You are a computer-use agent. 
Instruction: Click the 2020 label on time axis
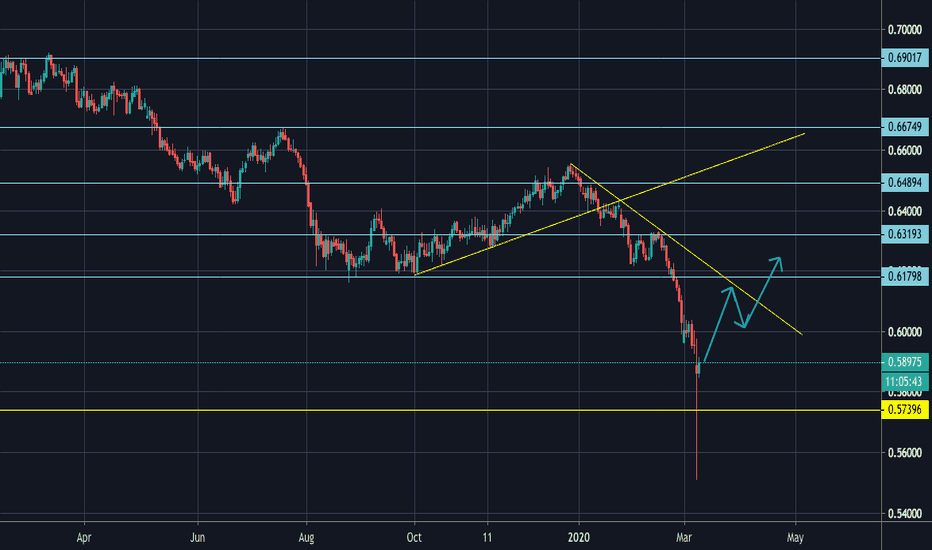point(579,538)
